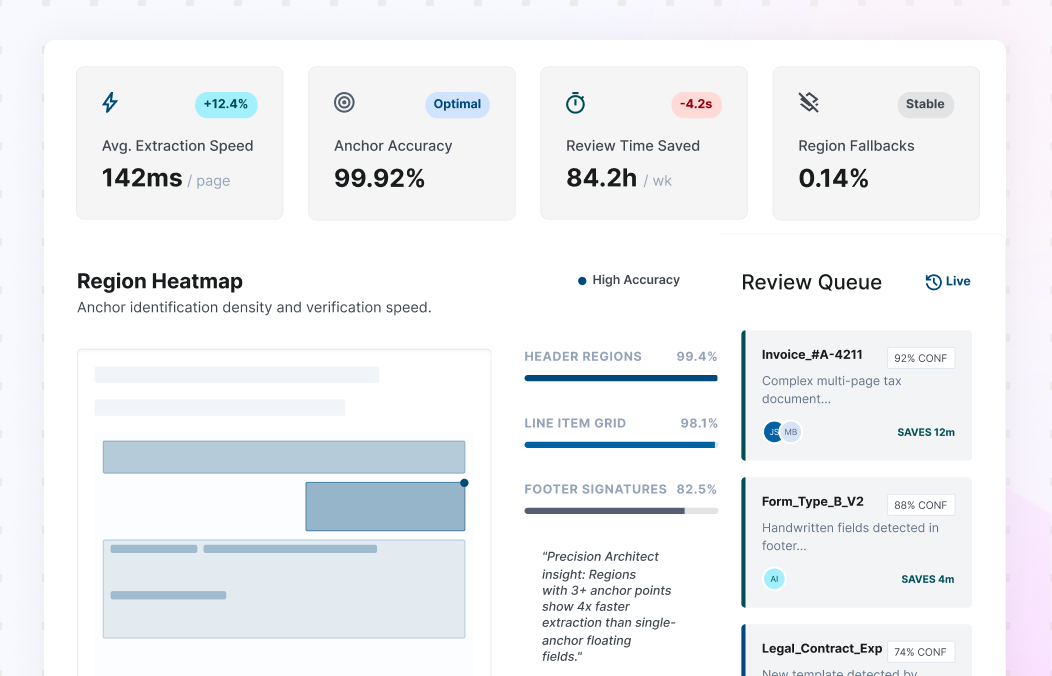Image resolution: width=1052 pixels, height=676 pixels.
Task: Click the Line Item Grid progress bar
Action: [621, 445]
